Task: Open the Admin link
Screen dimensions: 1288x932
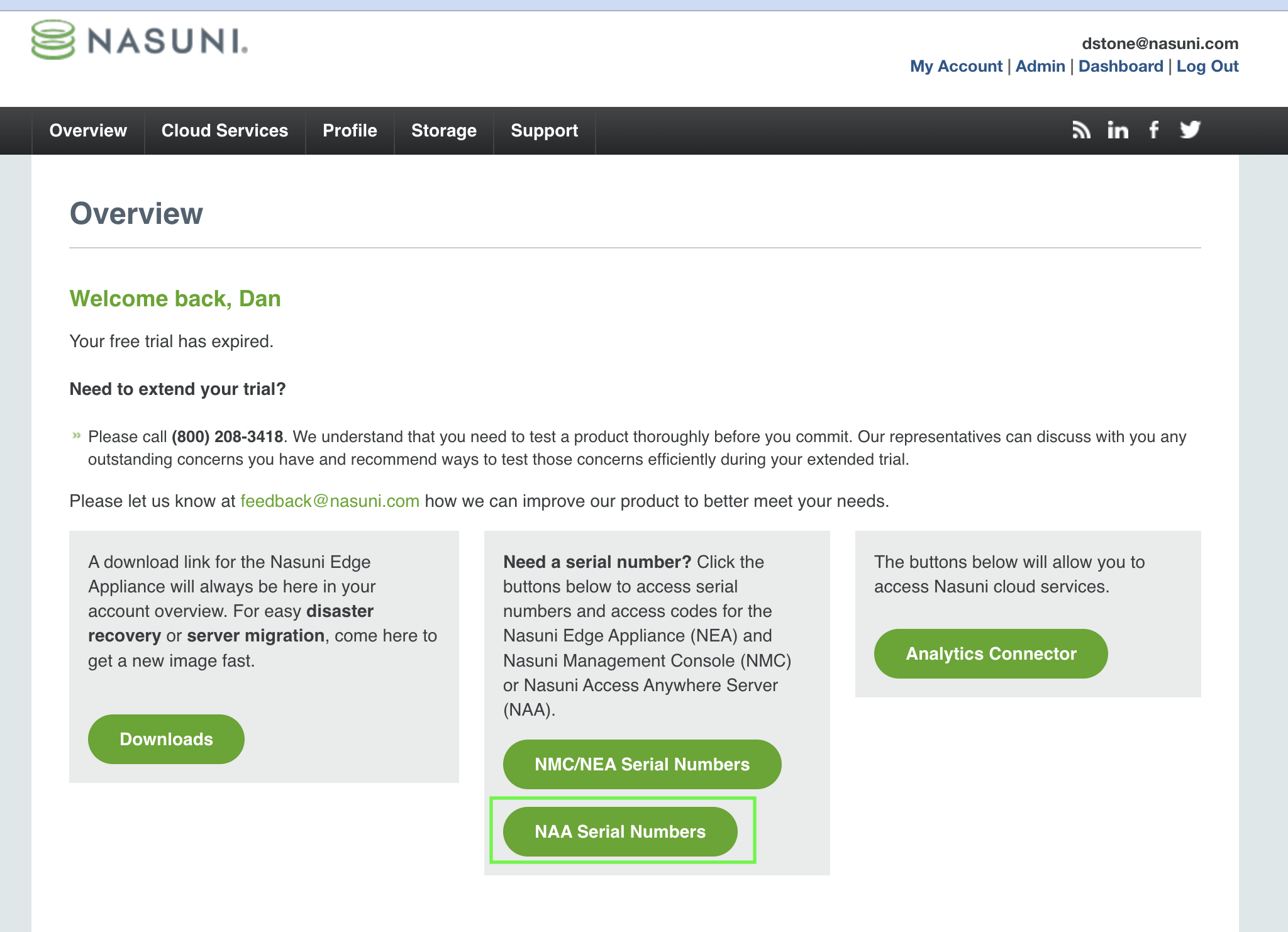Action: tap(1040, 66)
